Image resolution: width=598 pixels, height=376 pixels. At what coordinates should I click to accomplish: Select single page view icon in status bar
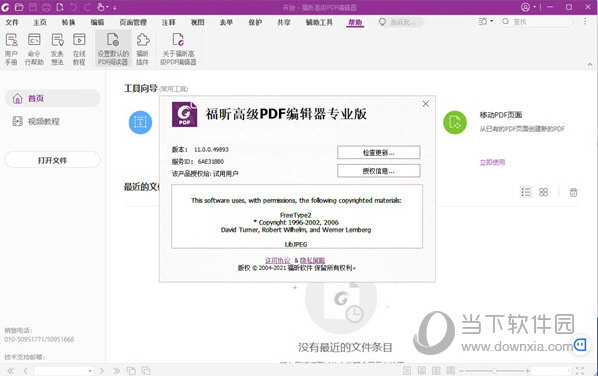pyautogui.click(x=407, y=371)
